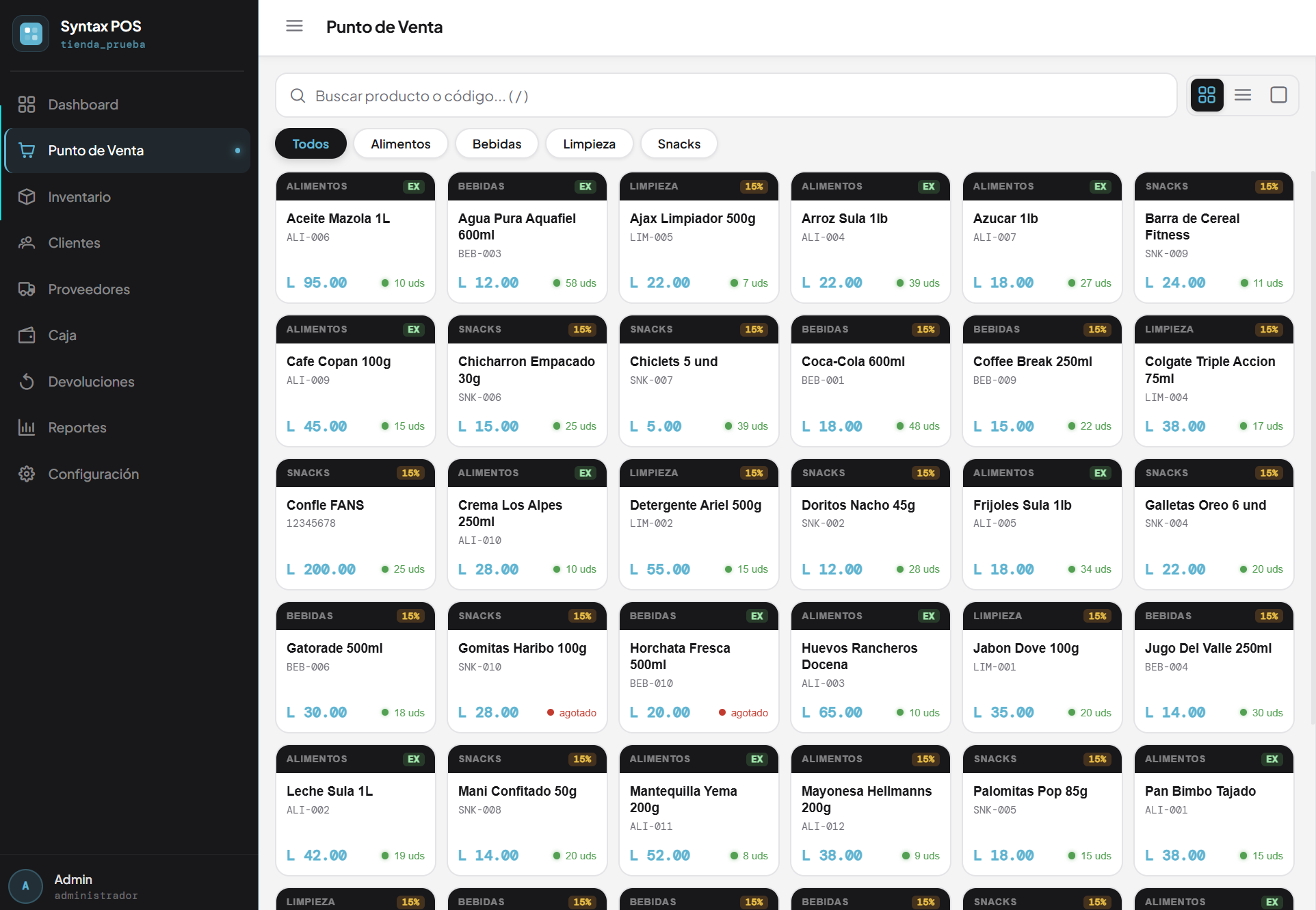Screen dimensions: 1316x910
Task: Select Chicharron Empacado 30g card
Action: (x=527, y=380)
